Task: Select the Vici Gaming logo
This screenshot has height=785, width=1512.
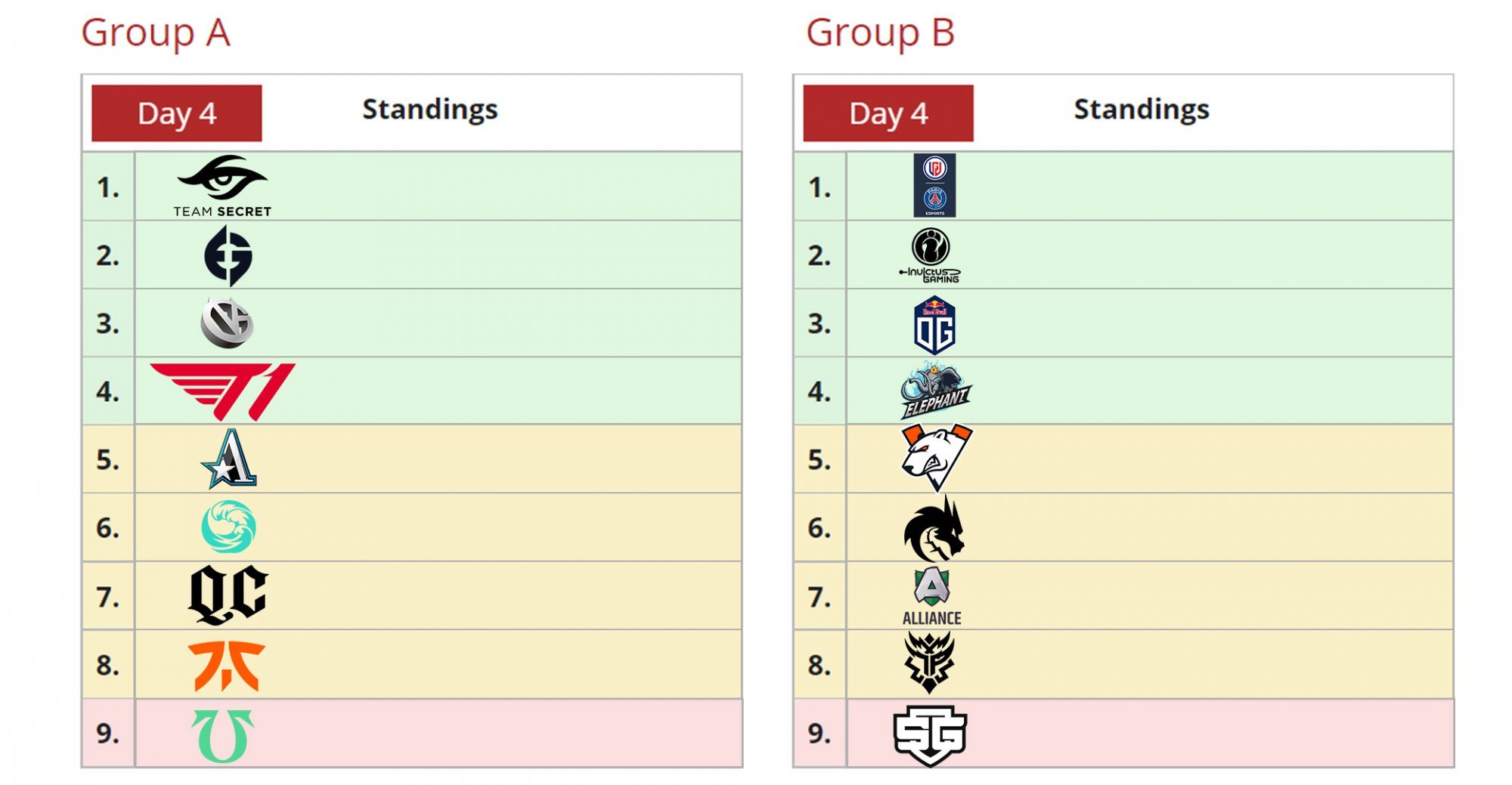Action: (227, 323)
